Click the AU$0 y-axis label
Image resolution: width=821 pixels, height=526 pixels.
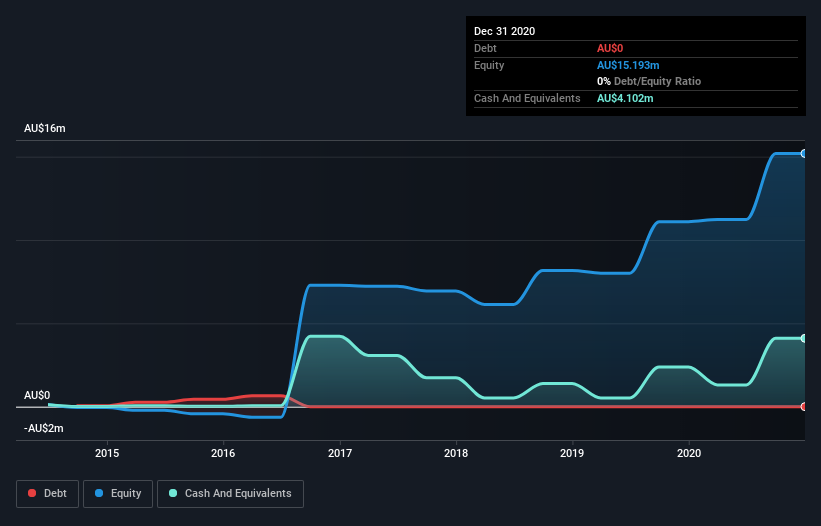click(x=37, y=395)
